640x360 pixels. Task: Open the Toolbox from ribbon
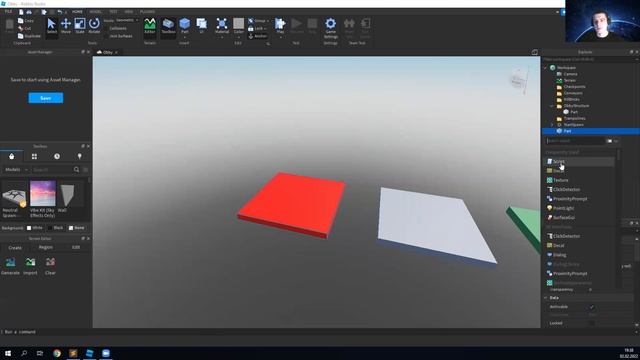coord(168,27)
